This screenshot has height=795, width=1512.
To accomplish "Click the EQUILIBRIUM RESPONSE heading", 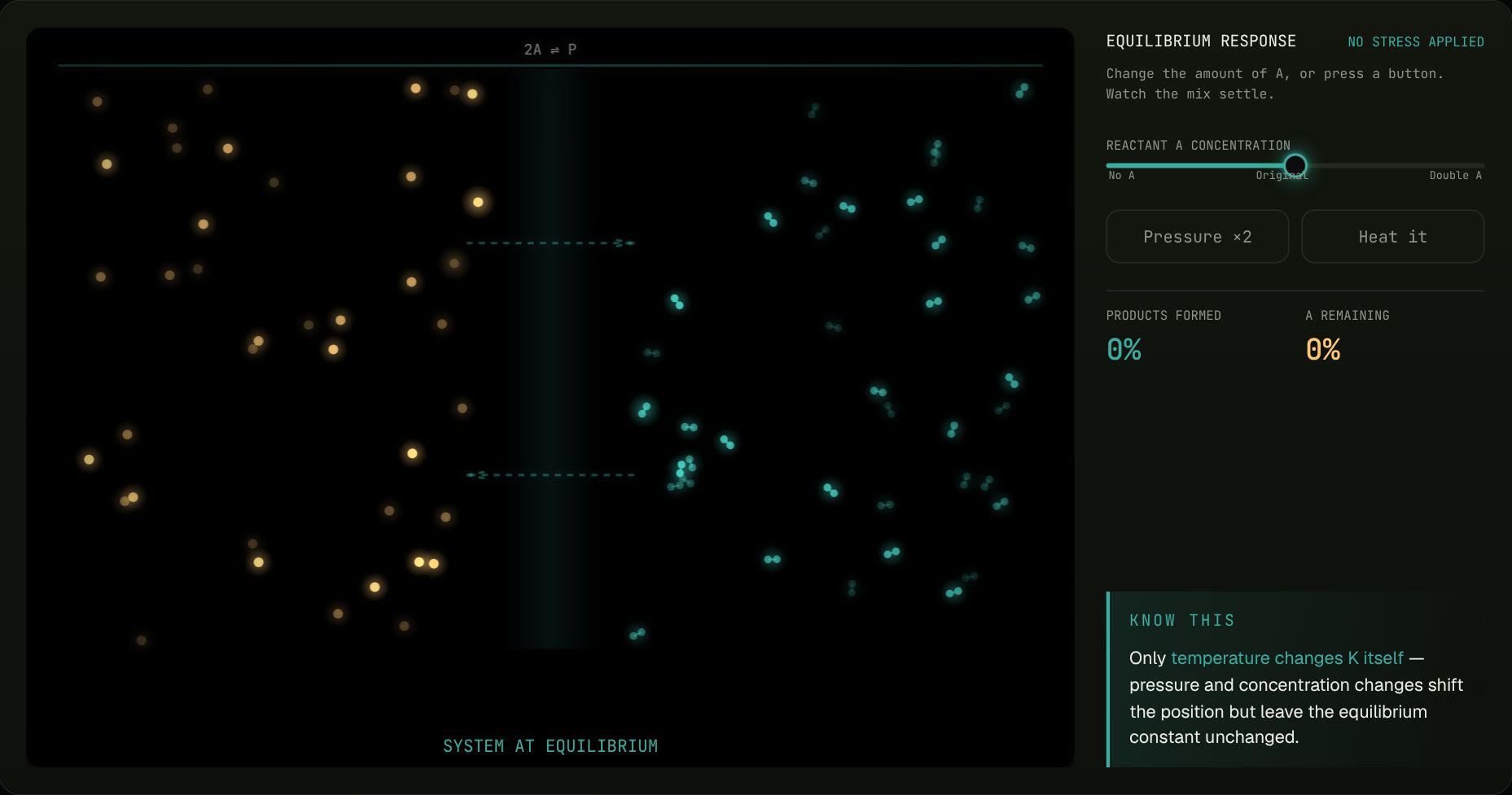I will click(x=1201, y=41).
